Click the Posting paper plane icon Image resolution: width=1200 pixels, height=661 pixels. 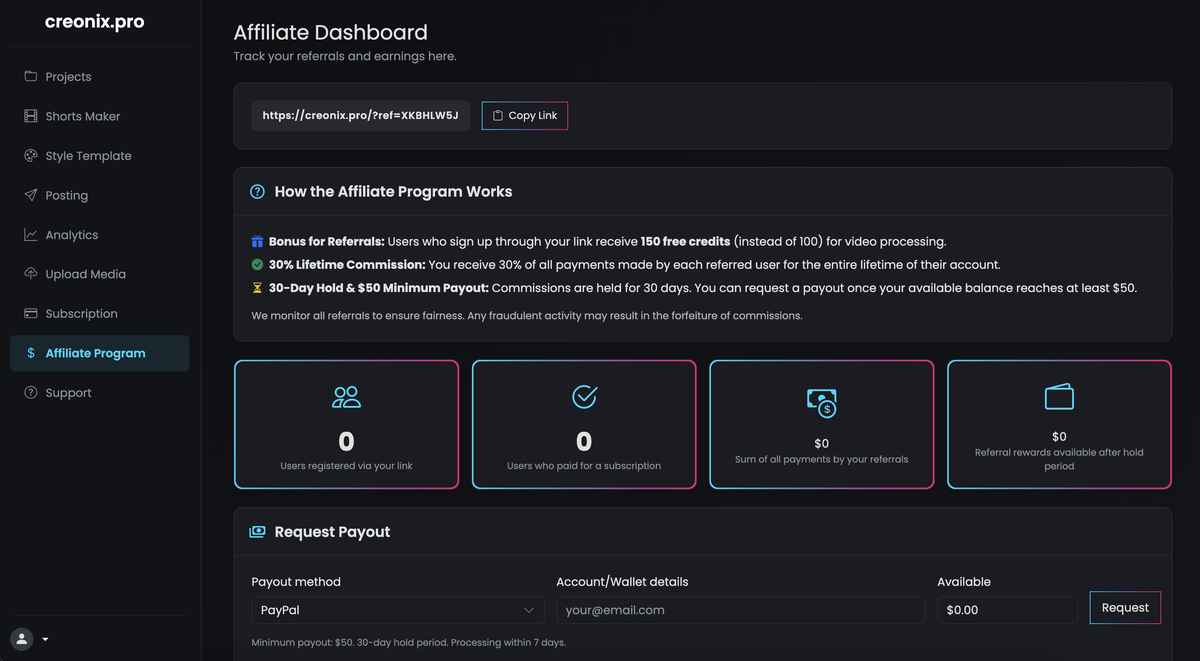[x=31, y=195]
